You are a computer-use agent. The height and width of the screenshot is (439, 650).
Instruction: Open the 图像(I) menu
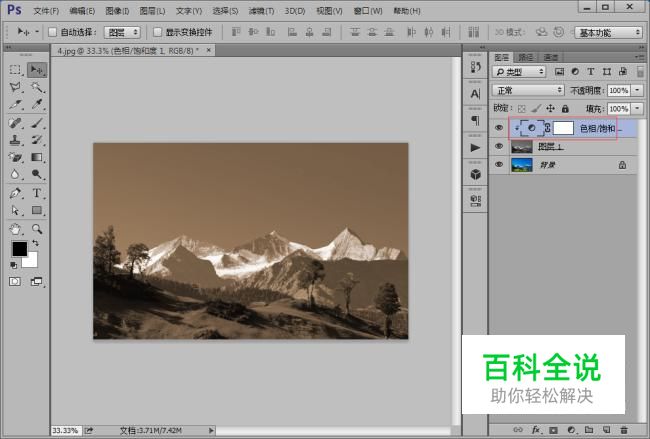117,11
